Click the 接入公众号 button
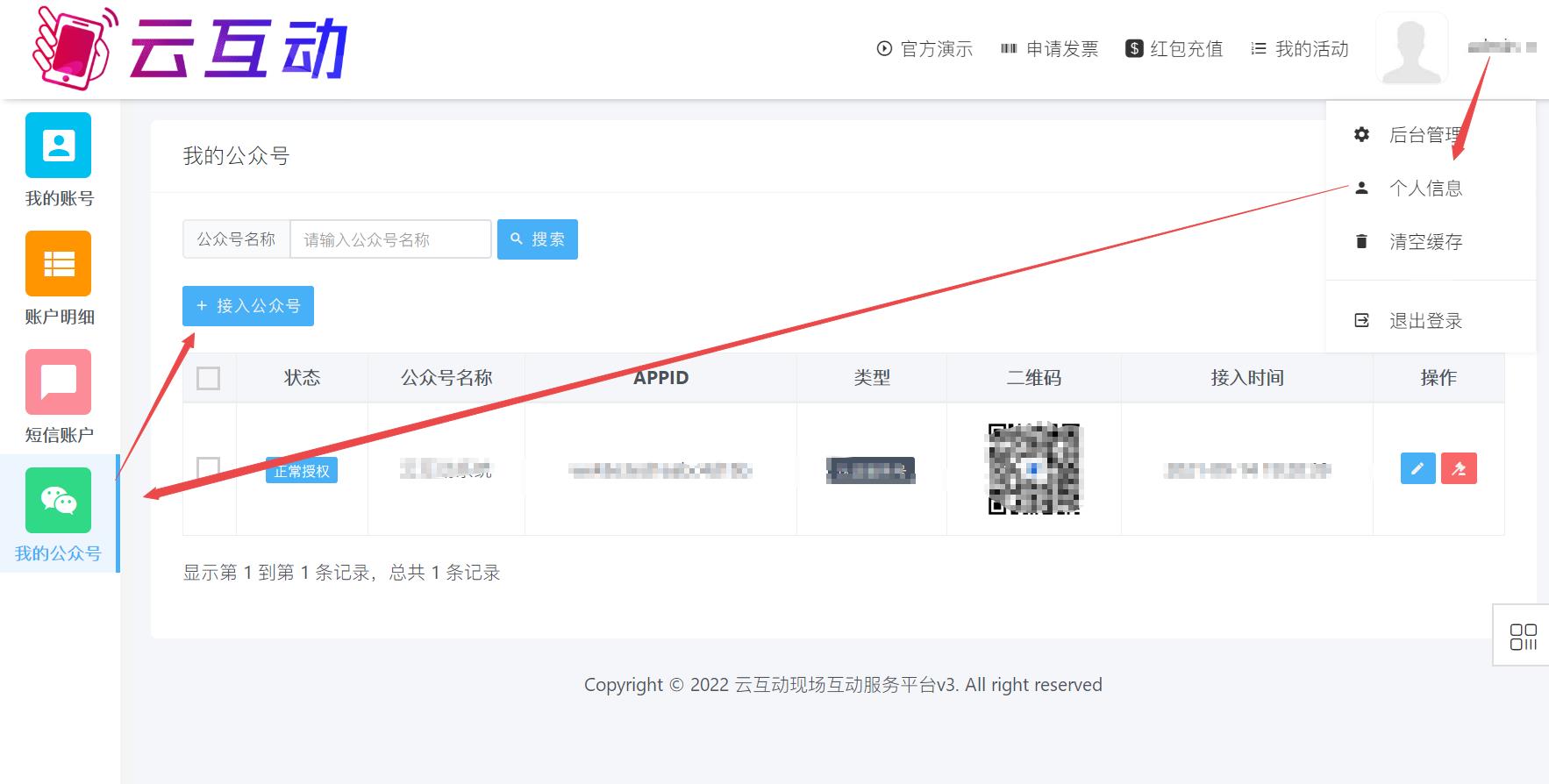This screenshot has height=784, width=1549. pyautogui.click(x=248, y=306)
